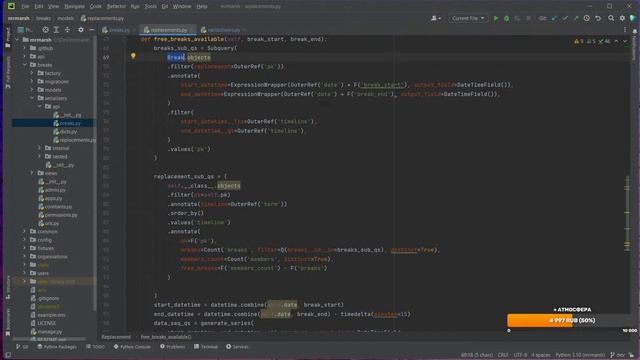Open Python Console tool window
The width and height of the screenshot is (640, 360).
tap(132, 347)
